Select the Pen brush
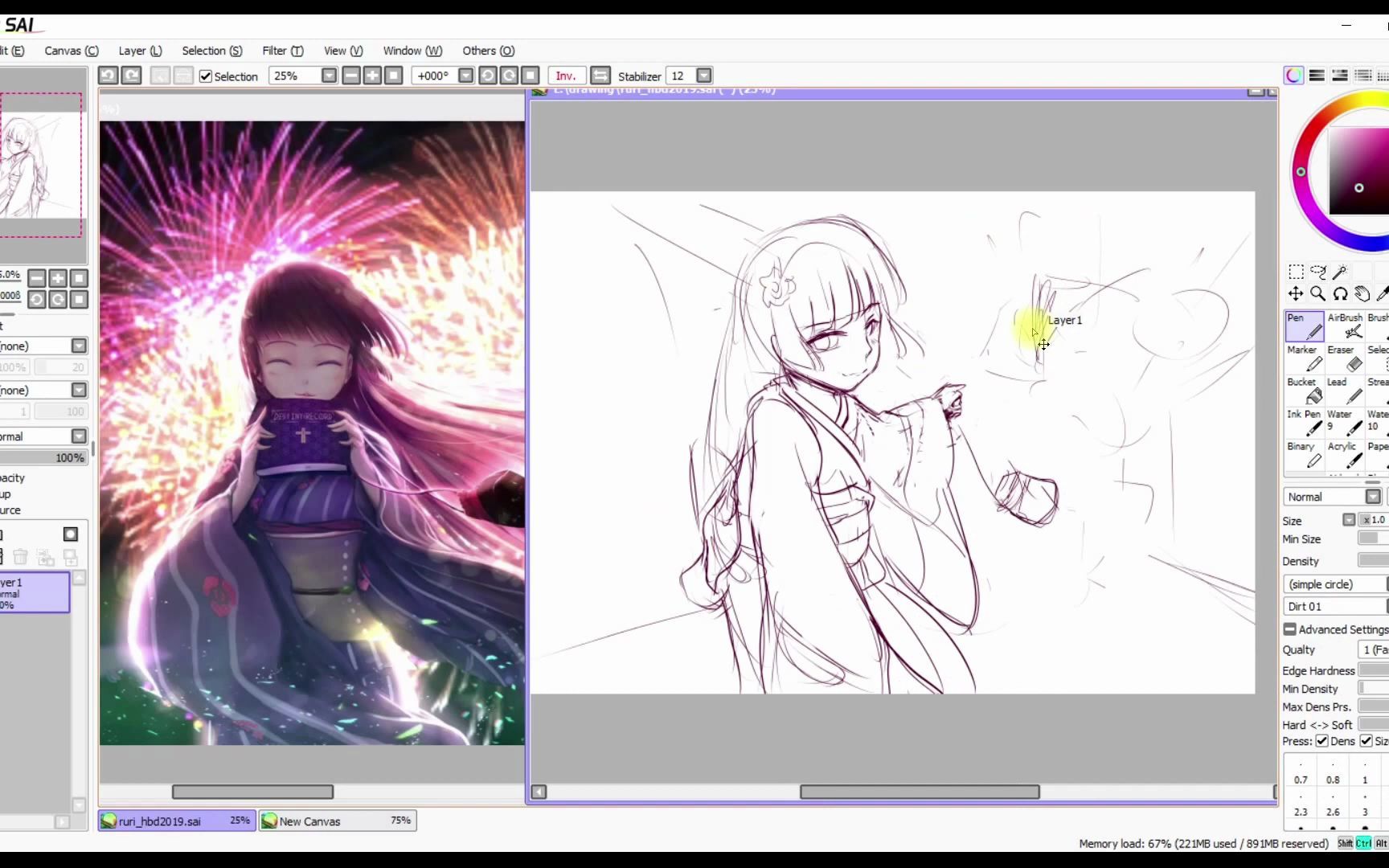 point(1305,326)
